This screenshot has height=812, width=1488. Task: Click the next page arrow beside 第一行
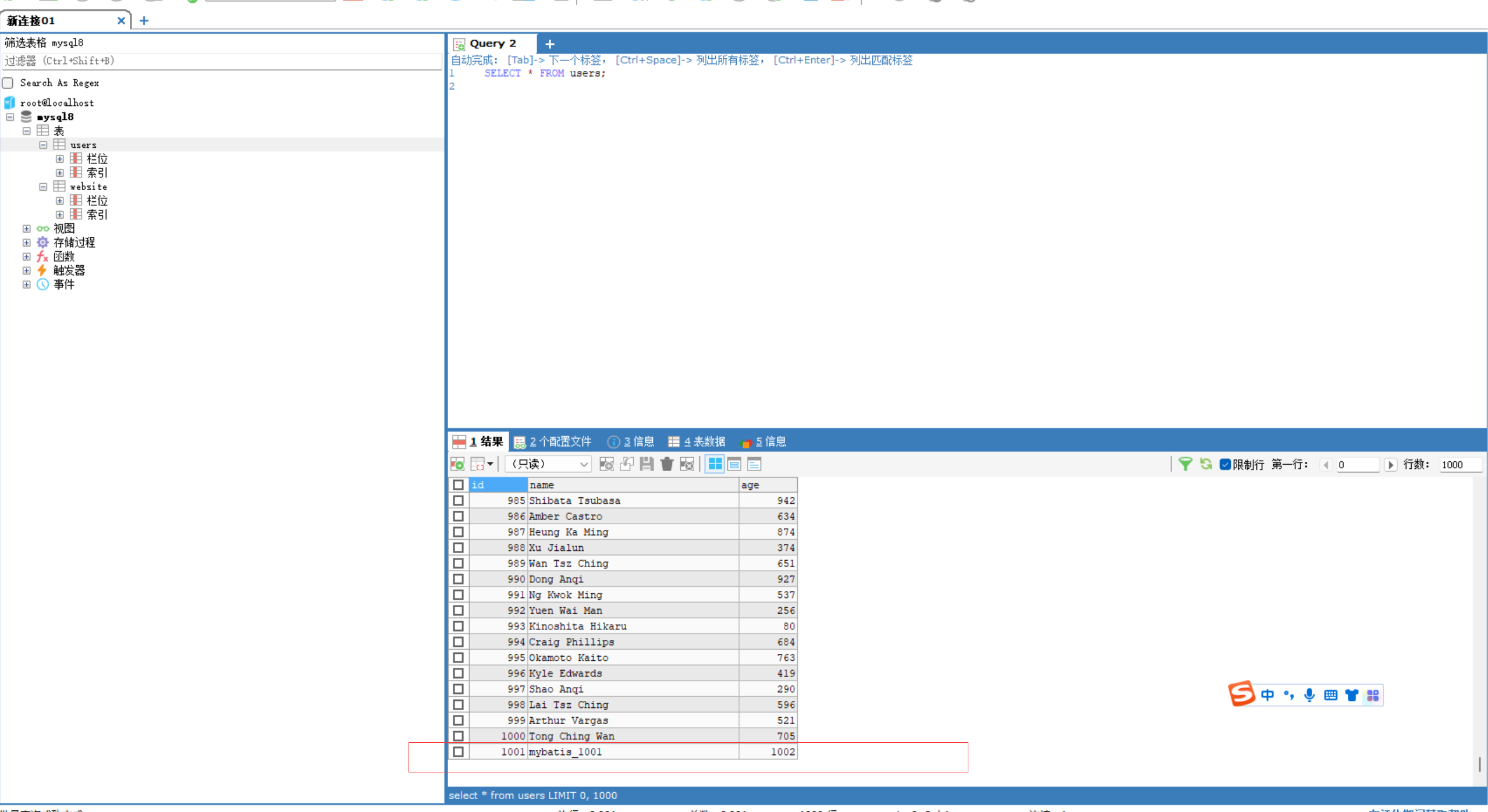pyautogui.click(x=1390, y=465)
